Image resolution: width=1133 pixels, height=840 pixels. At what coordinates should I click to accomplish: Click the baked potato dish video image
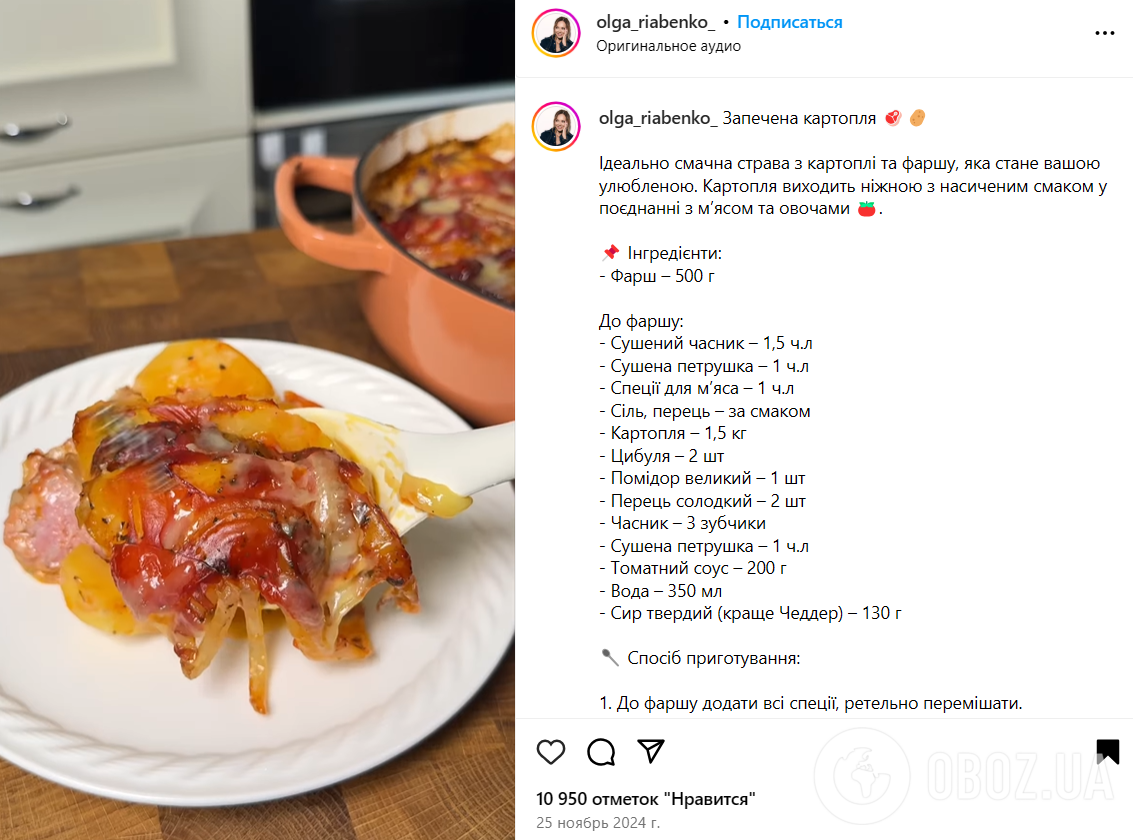257,420
